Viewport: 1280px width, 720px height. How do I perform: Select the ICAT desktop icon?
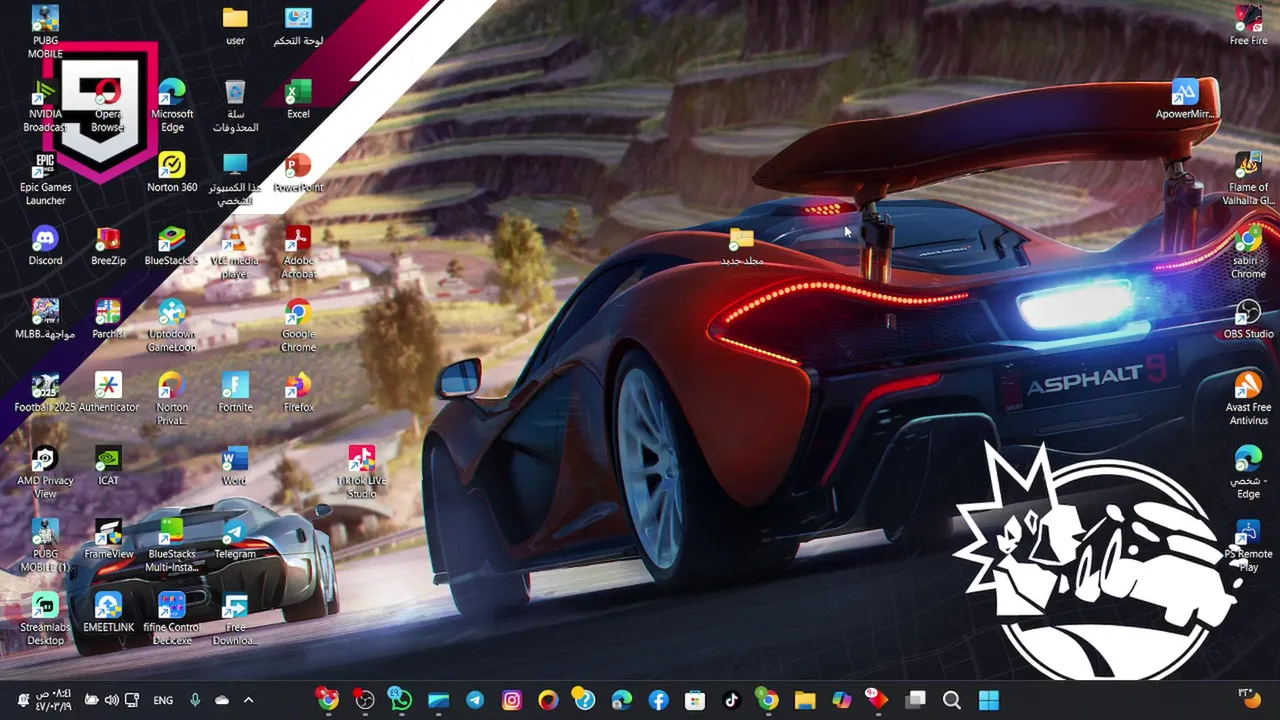click(x=108, y=466)
